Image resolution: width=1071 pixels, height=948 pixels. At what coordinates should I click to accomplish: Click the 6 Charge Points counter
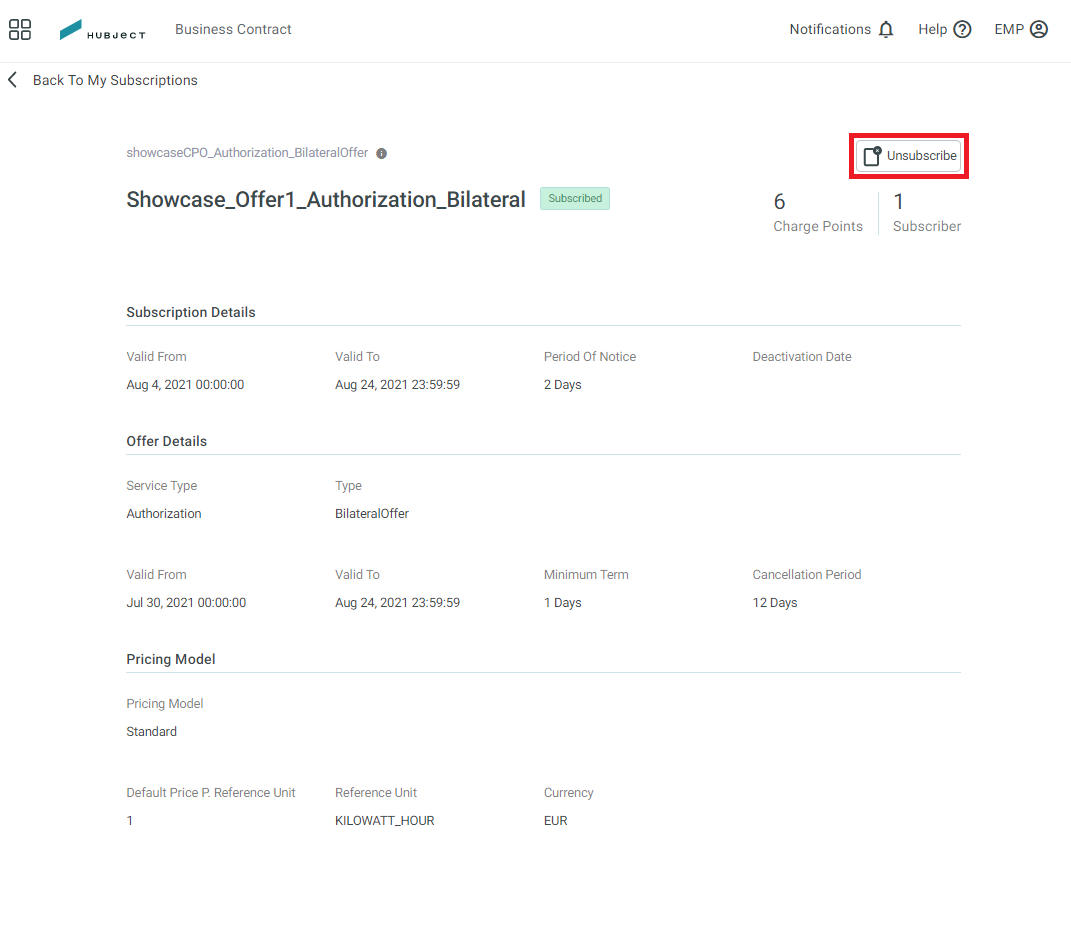(818, 213)
